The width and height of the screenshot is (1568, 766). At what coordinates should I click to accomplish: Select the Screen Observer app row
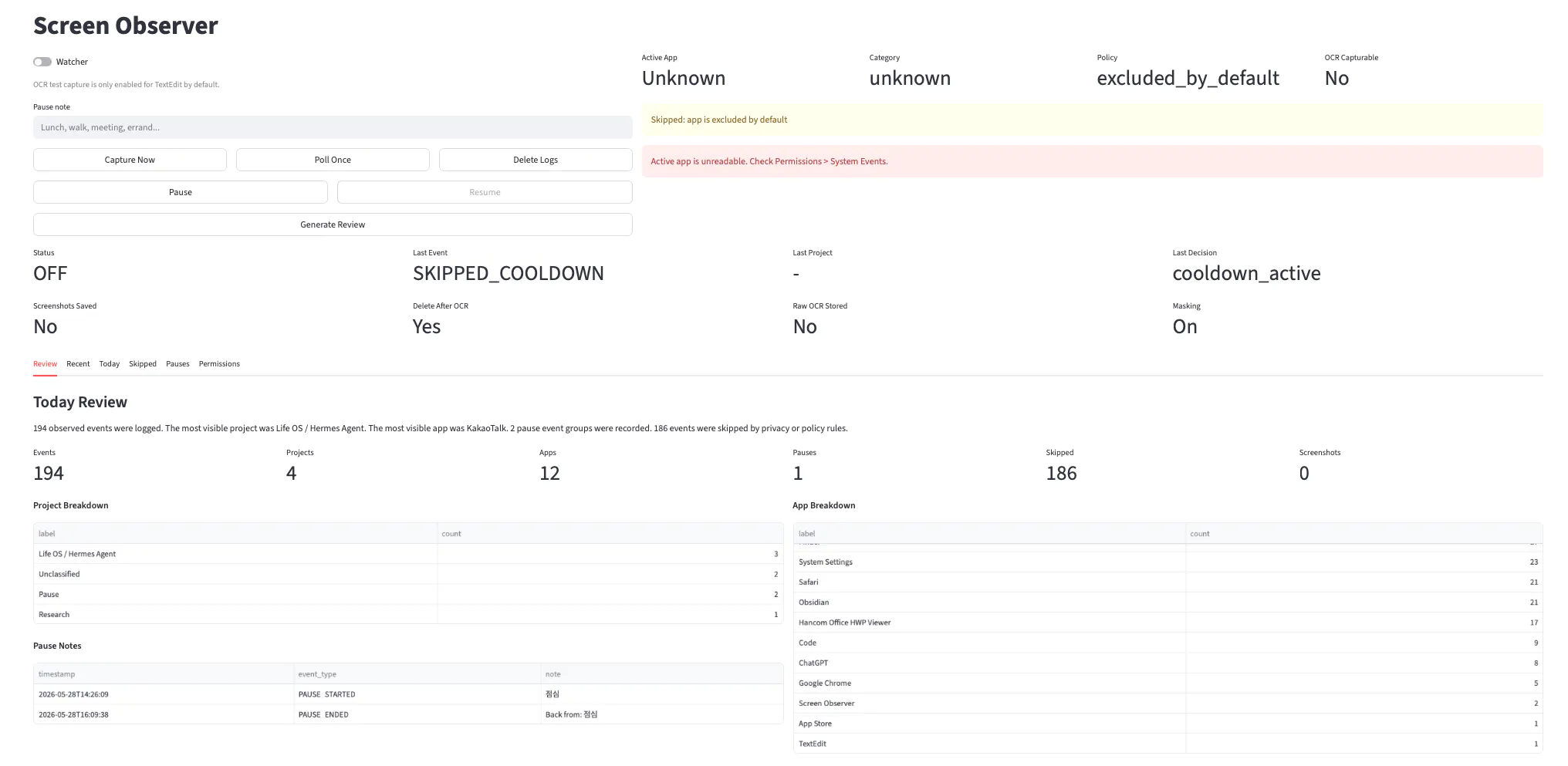[x=1168, y=703]
